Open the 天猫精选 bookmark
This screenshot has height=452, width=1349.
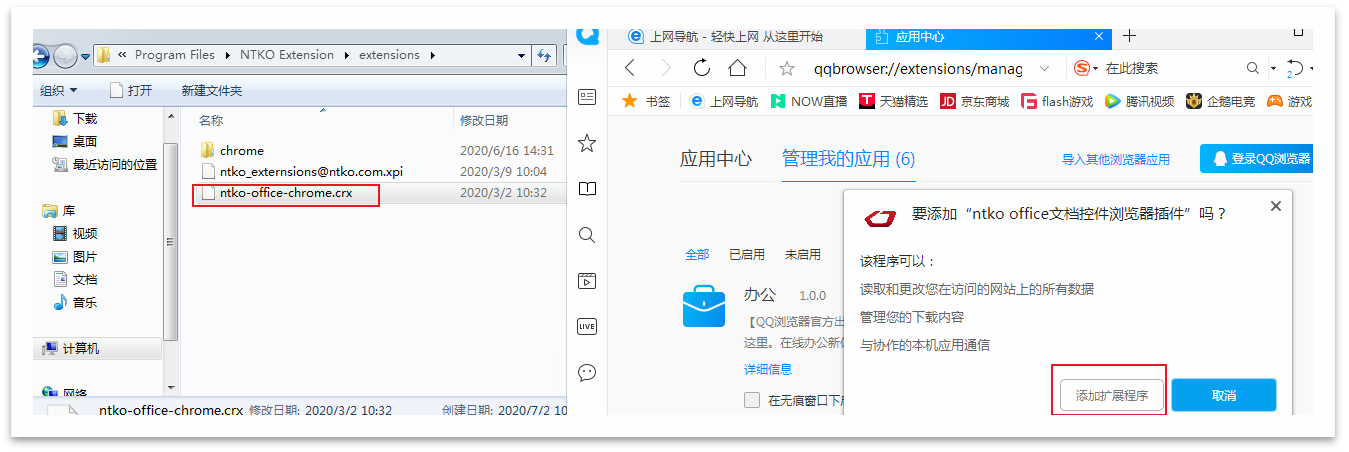tap(894, 101)
